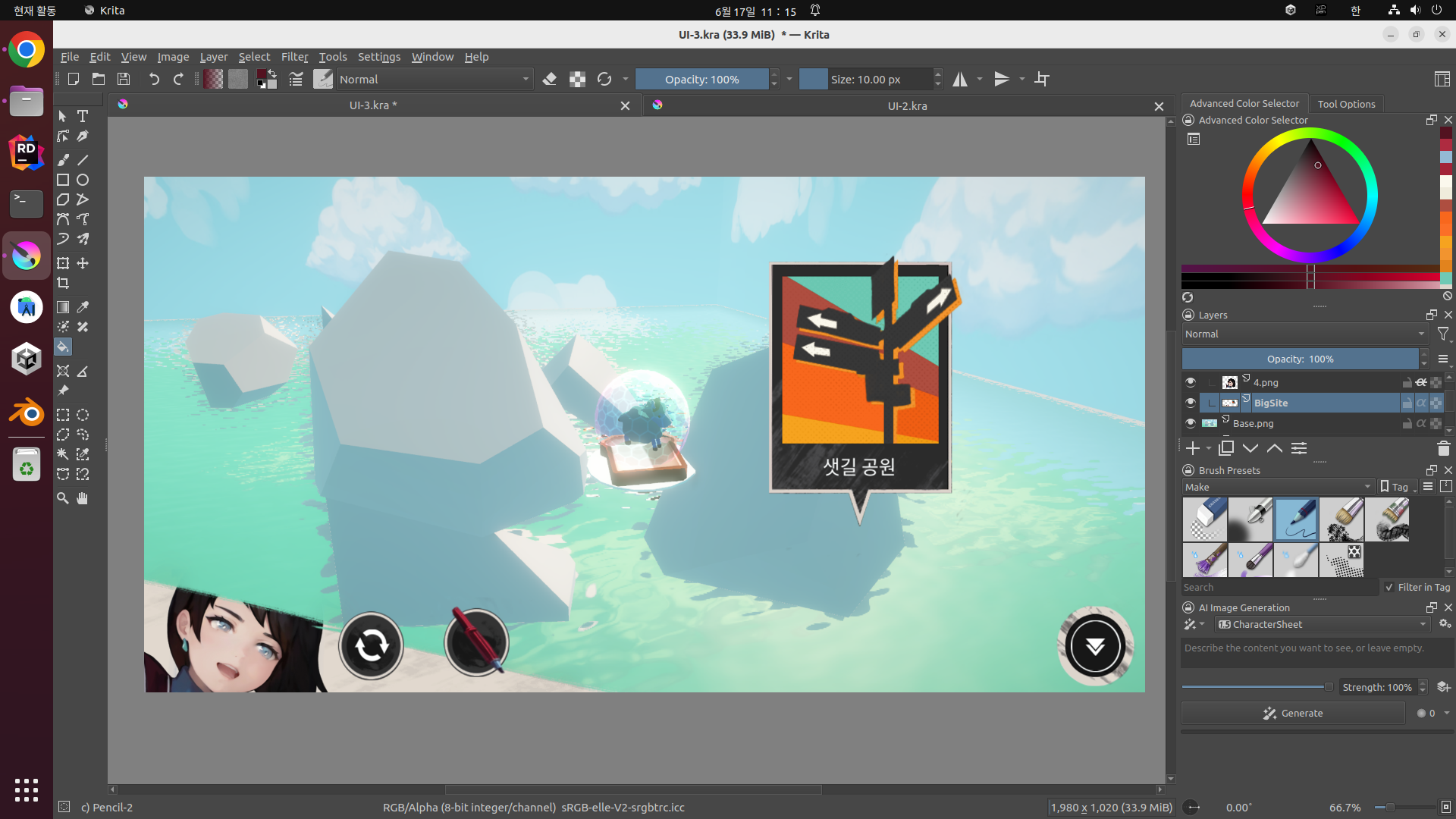The height and width of the screenshot is (819, 1456).
Task: Select the Polygon tool
Action: tap(63, 199)
